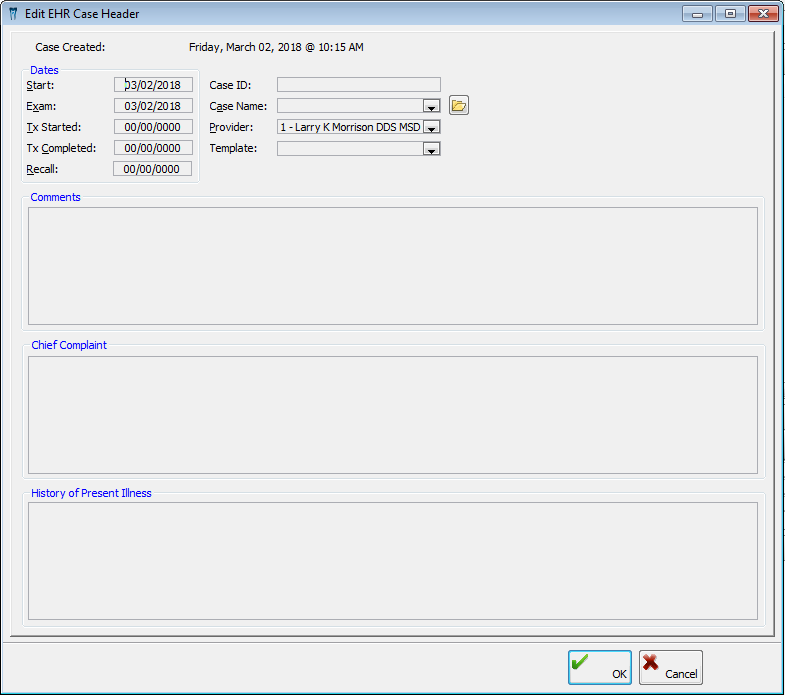Select the Exam date field

tap(153, 106)
